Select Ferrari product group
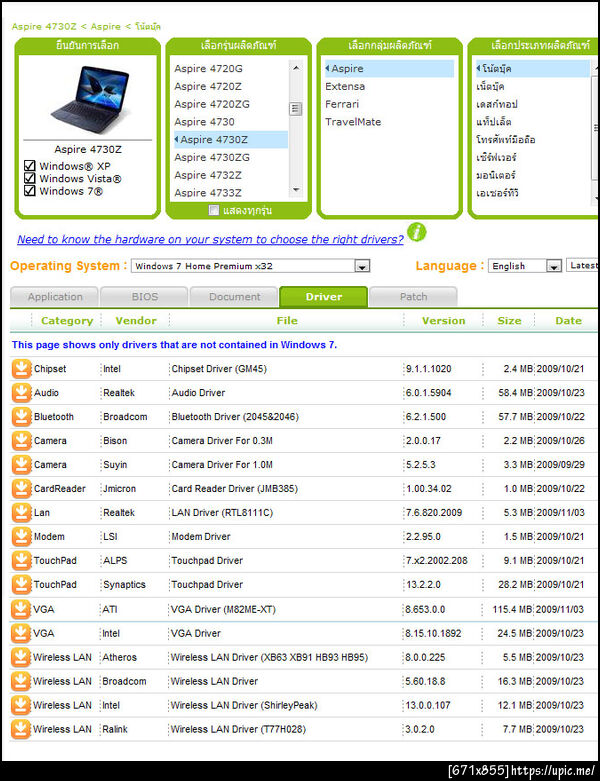The image size is (600, 781). (342, 104)
